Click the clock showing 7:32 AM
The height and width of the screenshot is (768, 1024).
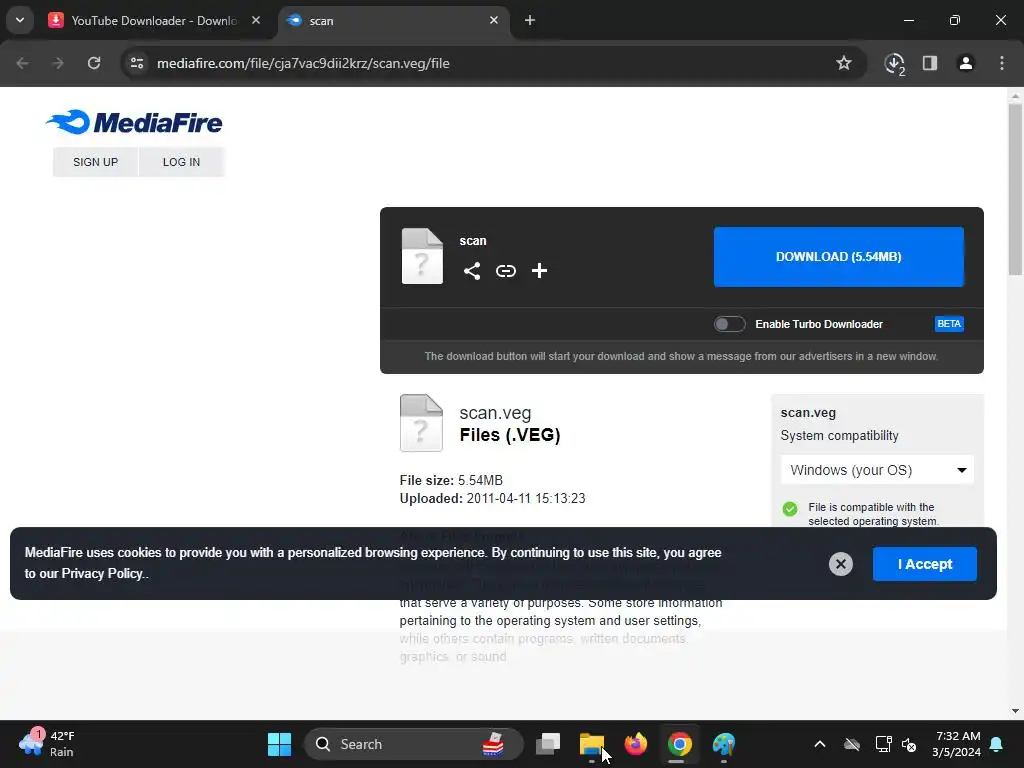[958, 744]
